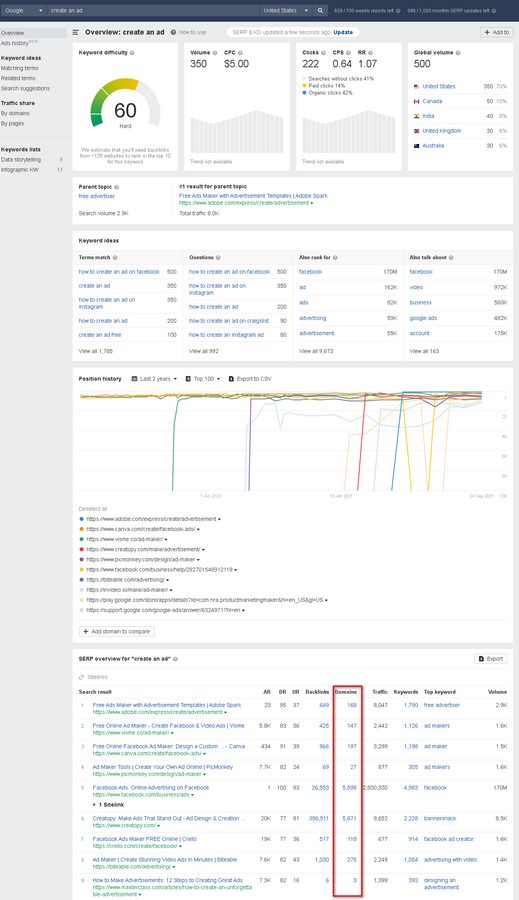
Task: Click the Export button in SERP overview
Action: [491, 659]
